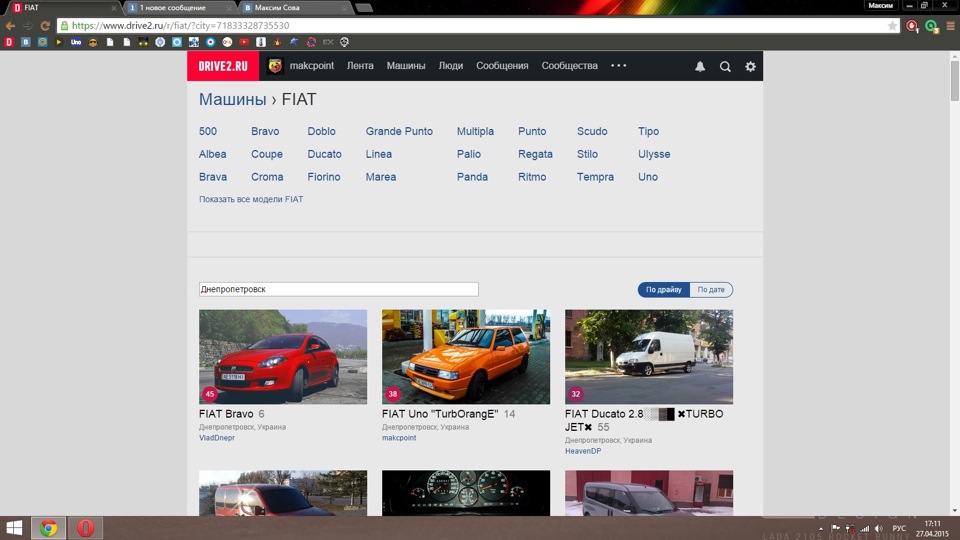Screen dimensions: 960x540
Task: Sort cars by drive 'По драйву'
Action: tap(664, 290)
